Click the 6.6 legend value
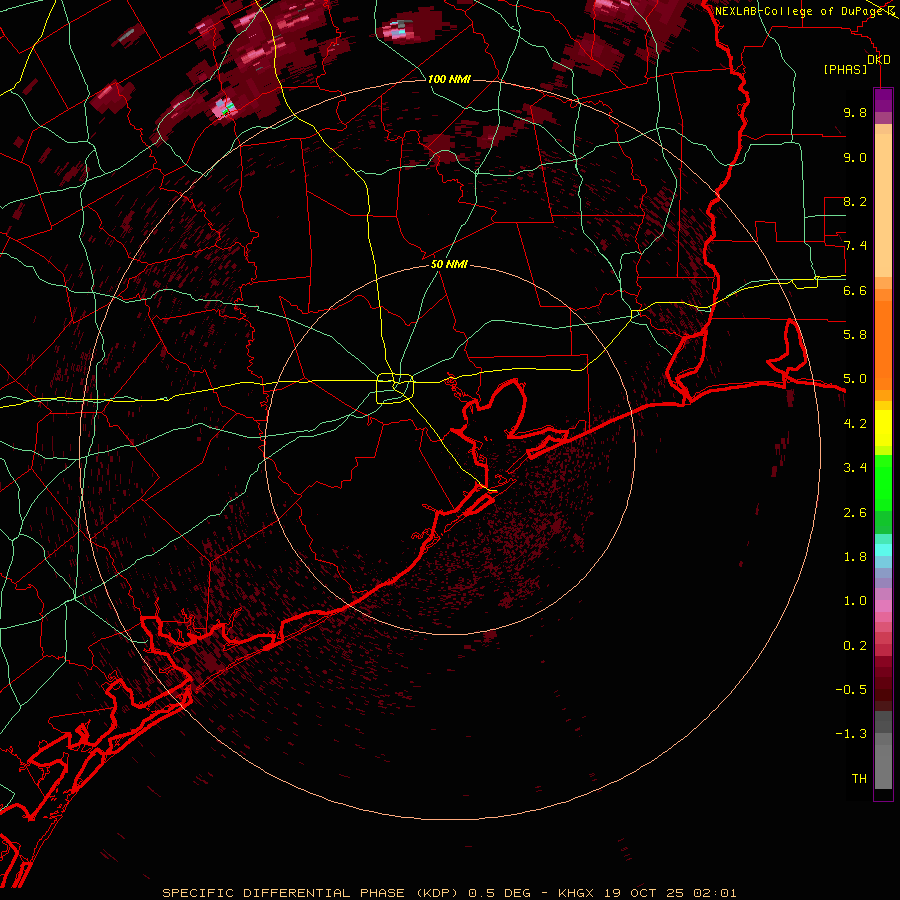This screenshot has width=900, height=900. [855, 291]
